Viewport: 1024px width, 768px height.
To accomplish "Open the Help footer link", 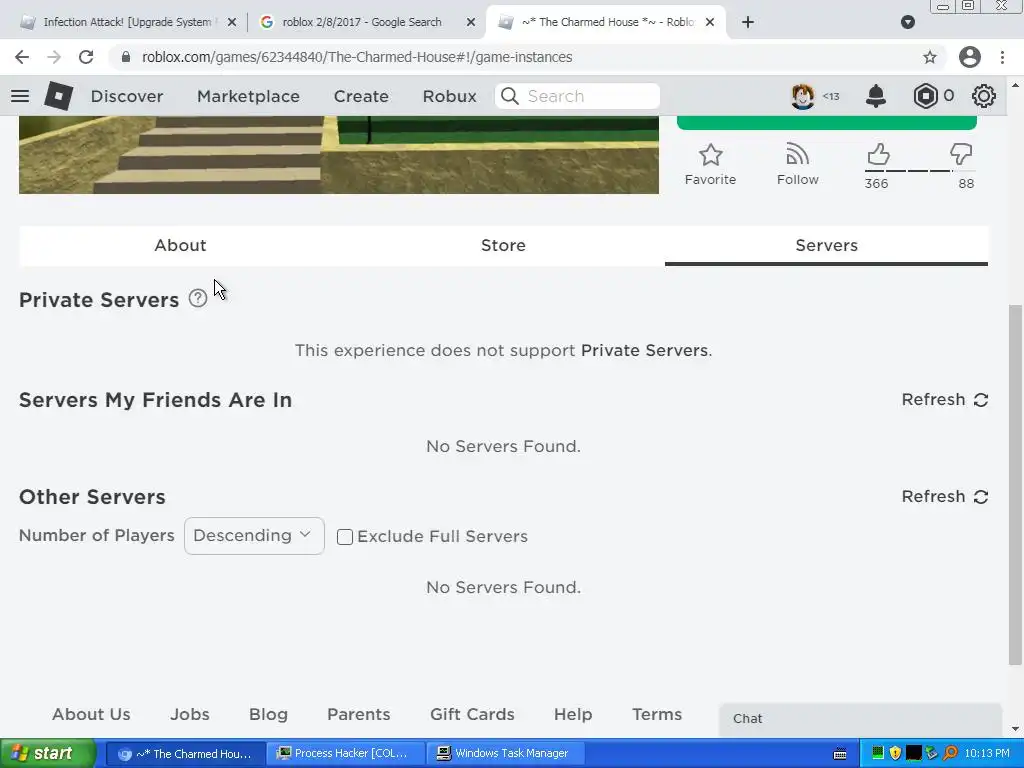I will (x=573, y=714).
